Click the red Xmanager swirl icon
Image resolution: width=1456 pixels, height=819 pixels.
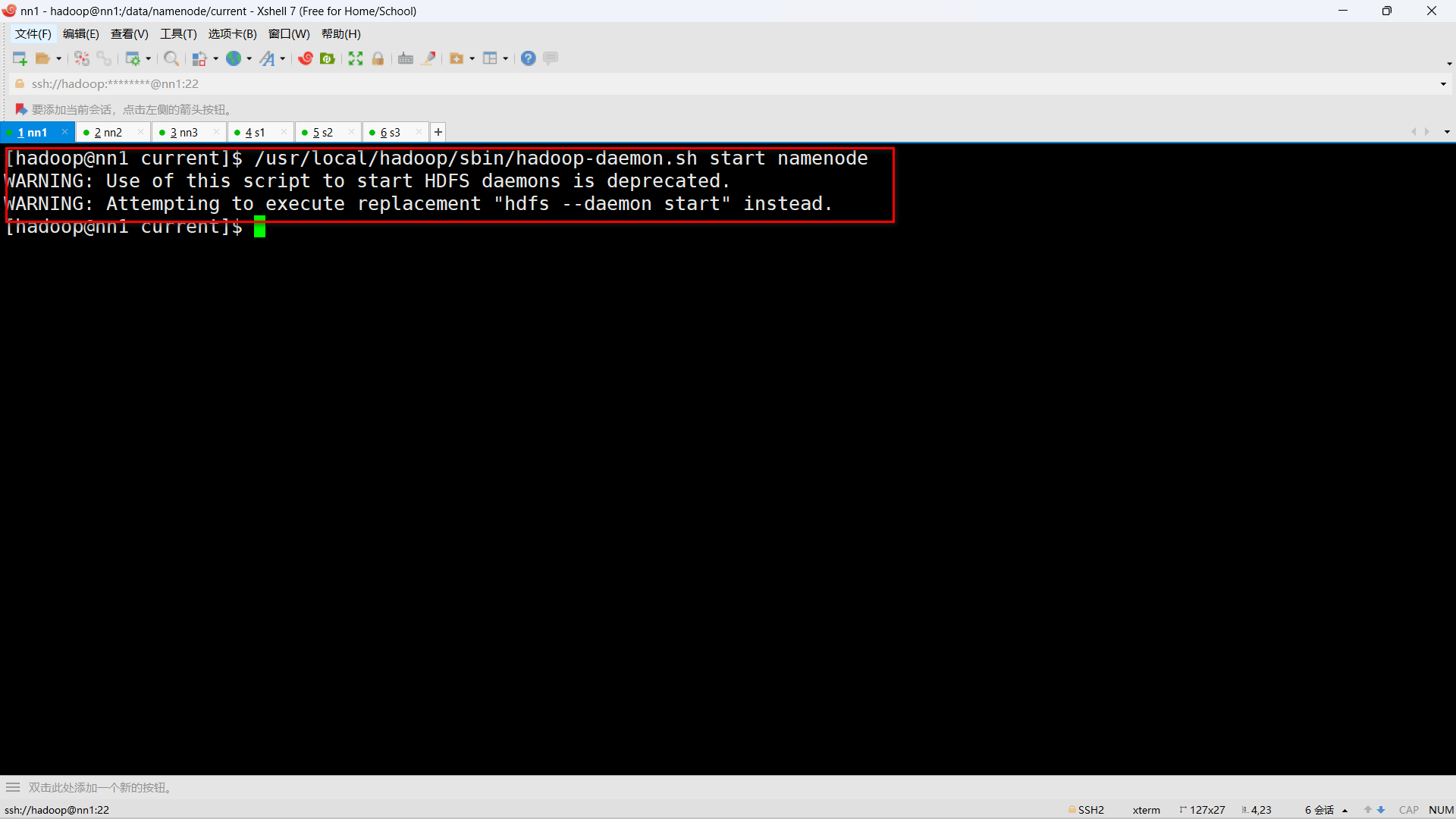point(306,58)
